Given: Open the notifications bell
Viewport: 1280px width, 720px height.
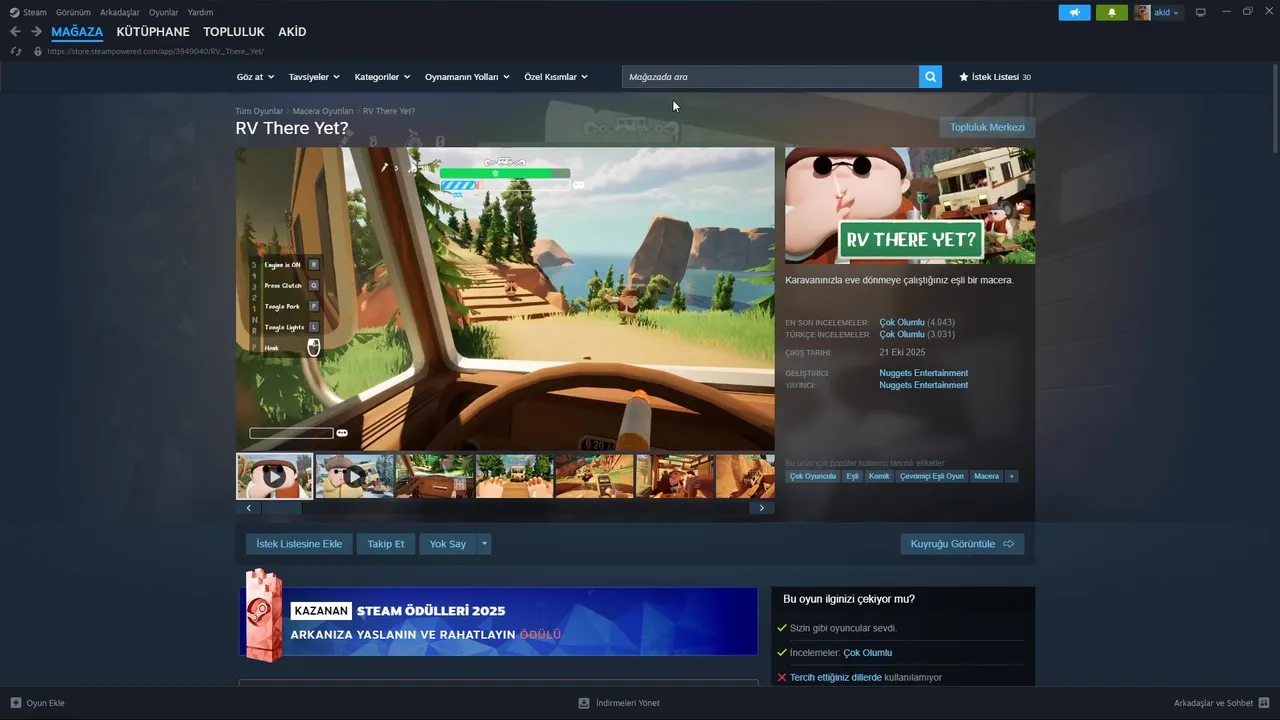Looking at the screenshot, I should [1111, 12].
